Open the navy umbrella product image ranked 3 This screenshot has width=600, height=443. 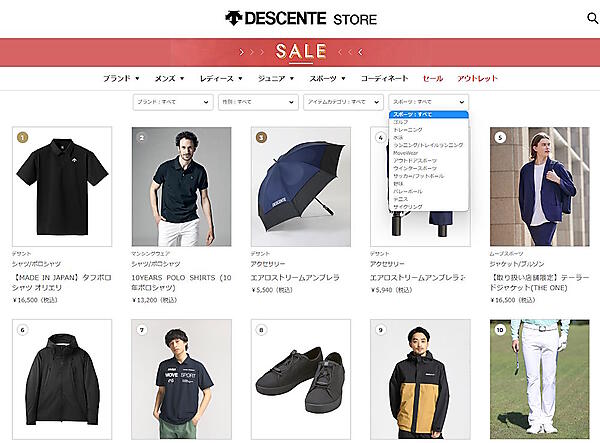(x=300, y=185)
